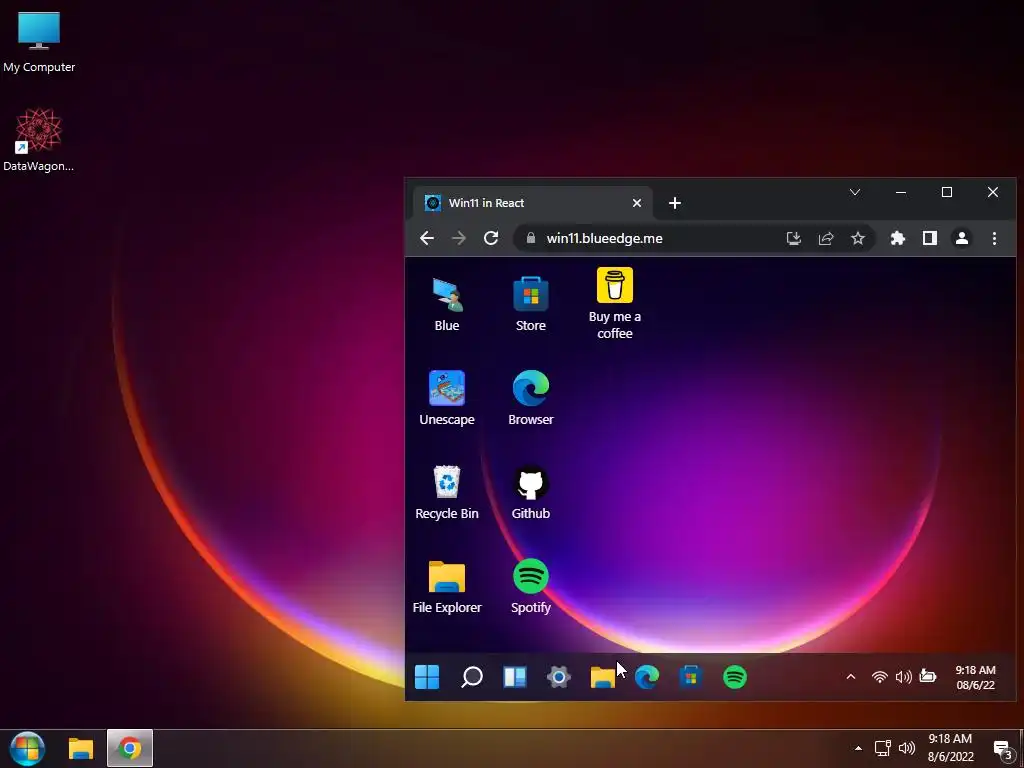
Task: Open My Computer on the host desktop
Action: tap(39, 42)
